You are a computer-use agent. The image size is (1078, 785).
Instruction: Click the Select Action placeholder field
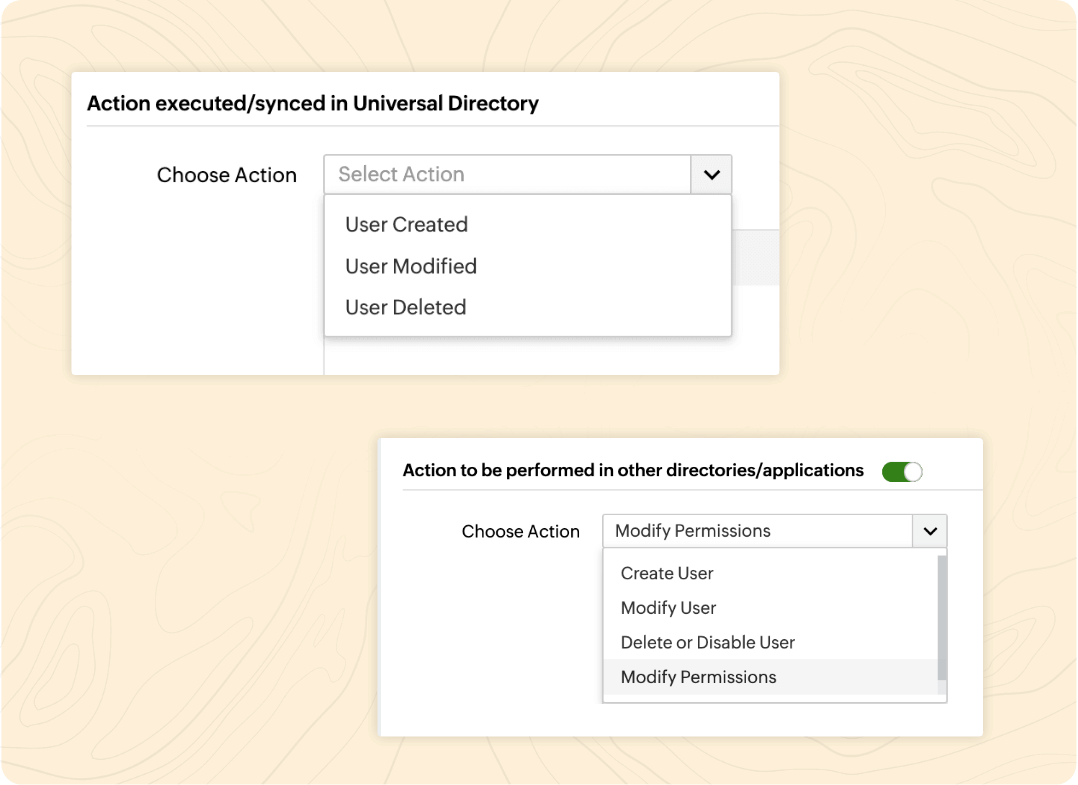point(506,174)
